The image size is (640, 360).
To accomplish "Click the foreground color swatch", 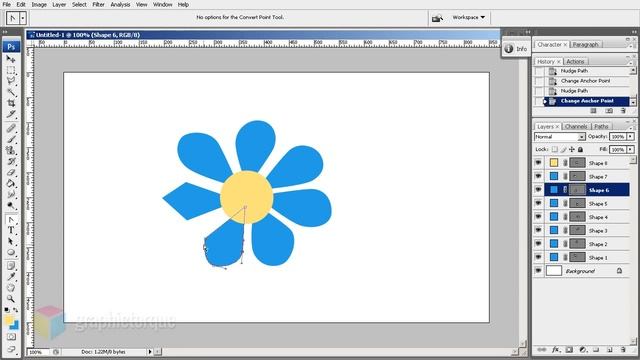I will (x=9, y=320).
